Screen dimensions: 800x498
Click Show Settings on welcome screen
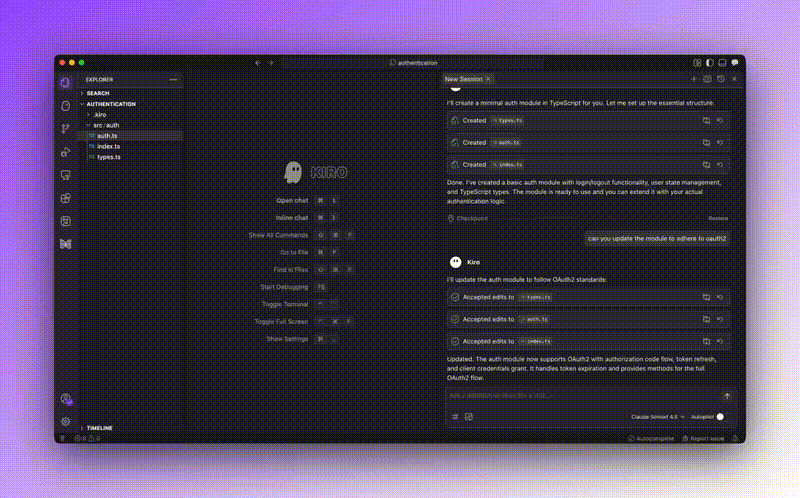[x=287, y=339]
